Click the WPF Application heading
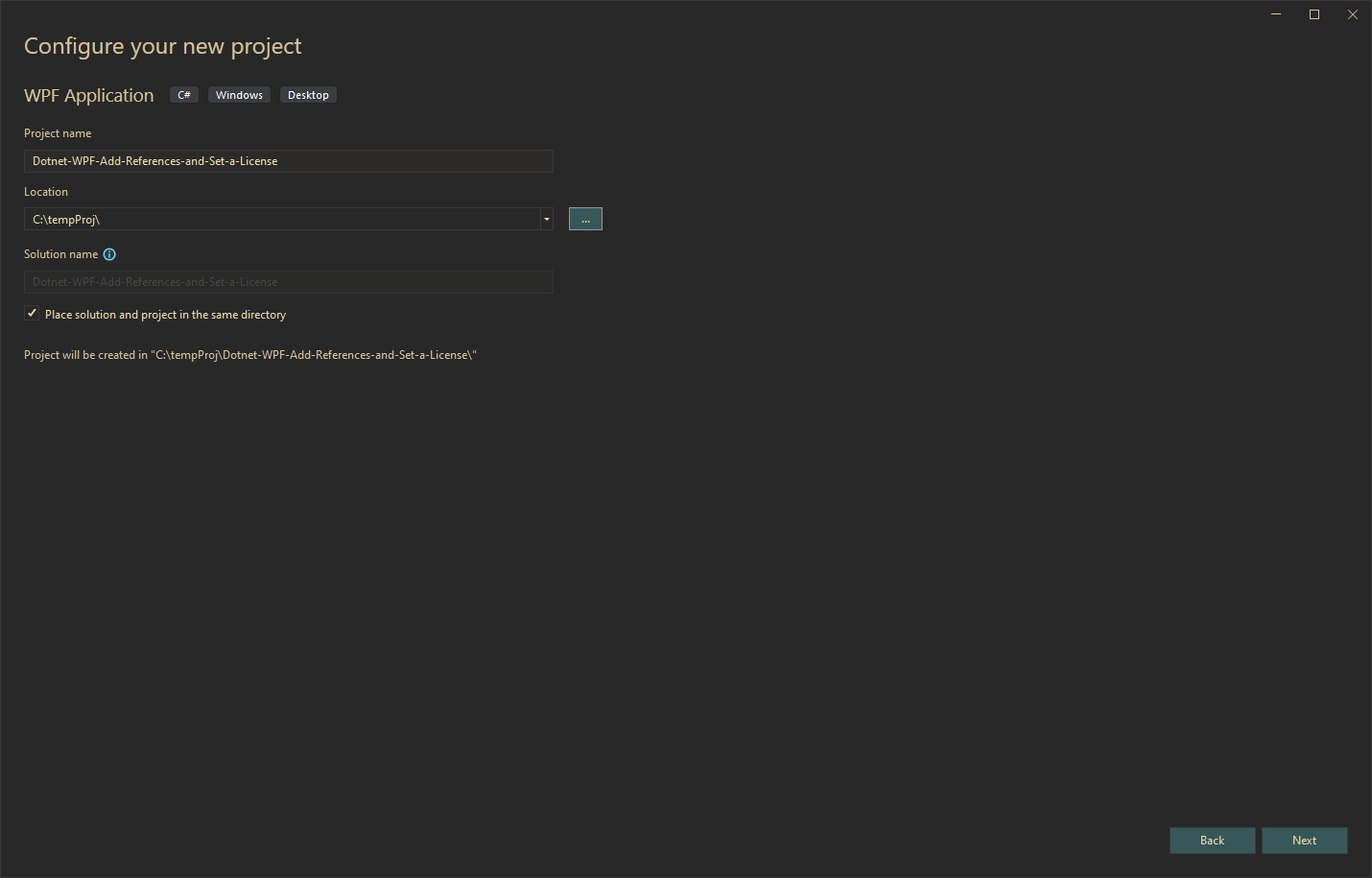The width and height of the screenshot is (1372, 878). (x=88, y=95)
